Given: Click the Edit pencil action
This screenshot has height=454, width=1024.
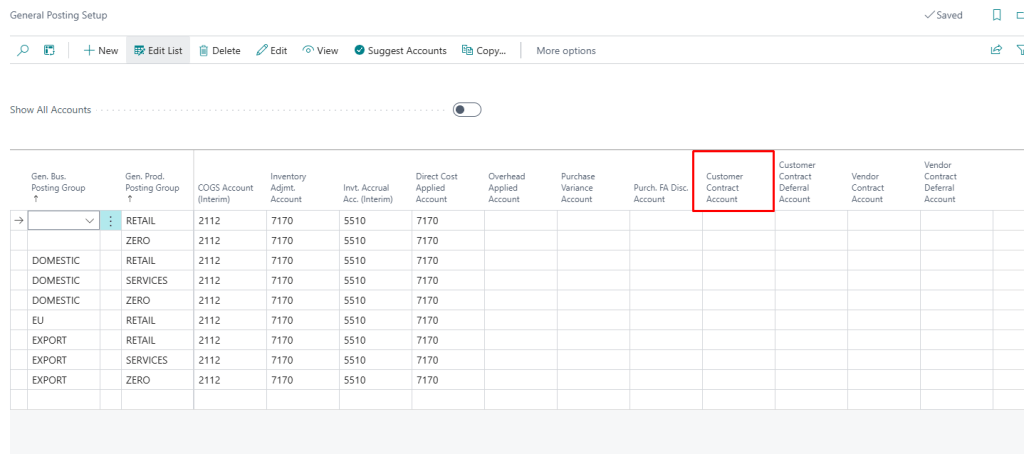Looking at the screenshot, I should tap(271, 50).
